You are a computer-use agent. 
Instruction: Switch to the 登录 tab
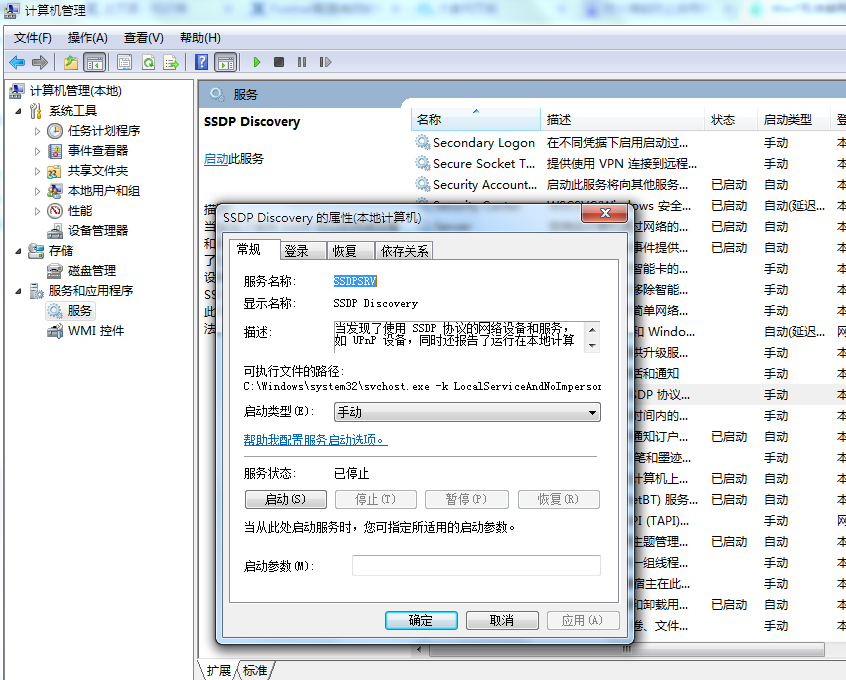[x=296, y=251]
